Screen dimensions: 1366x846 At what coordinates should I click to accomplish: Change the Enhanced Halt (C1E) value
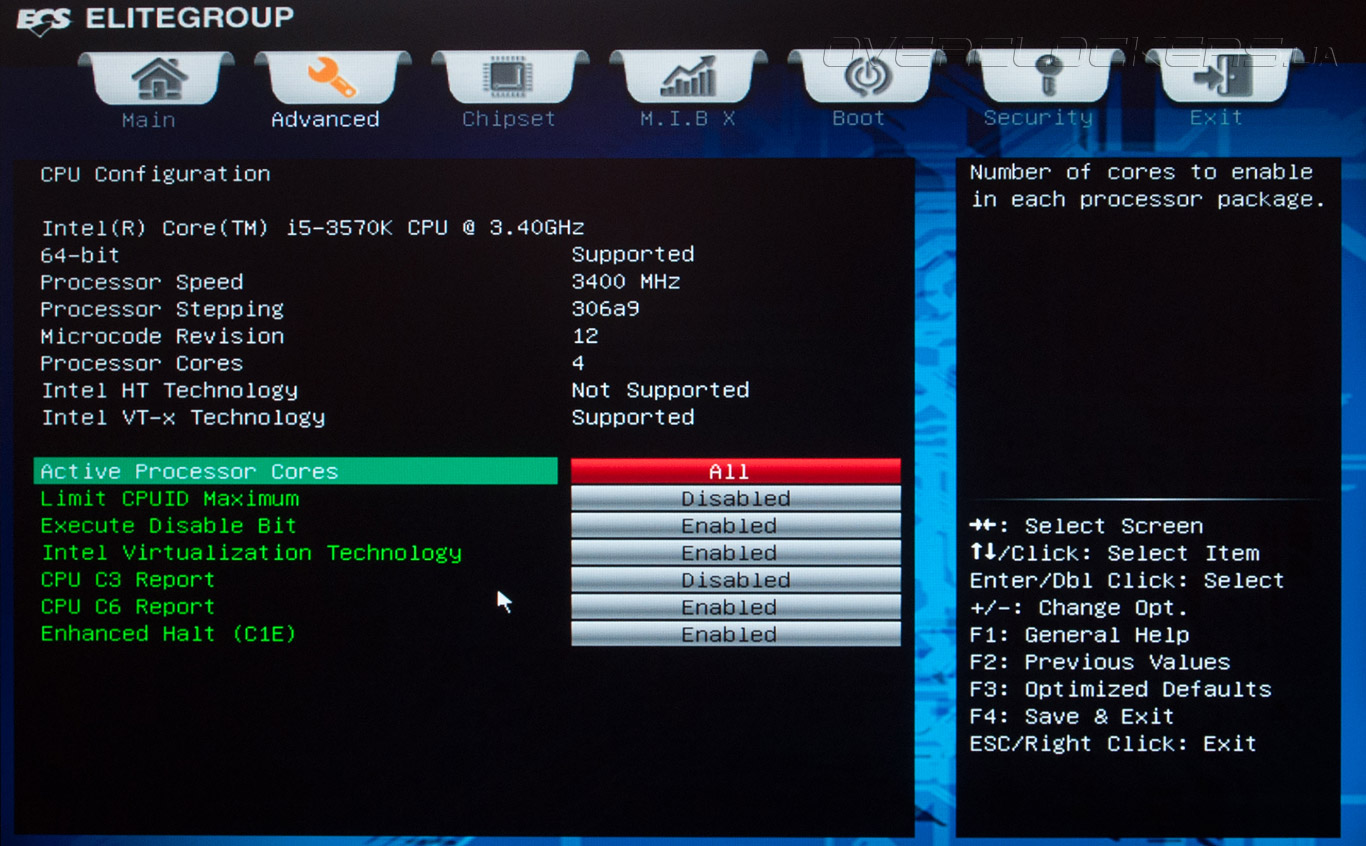click(736, 634)
